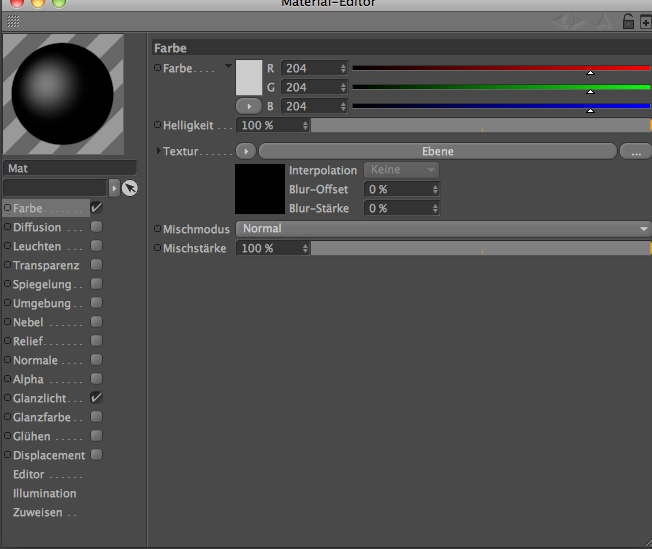The image size is (652, 549).
Task: Click the black texture preview thumbnail
Action: 260,189
